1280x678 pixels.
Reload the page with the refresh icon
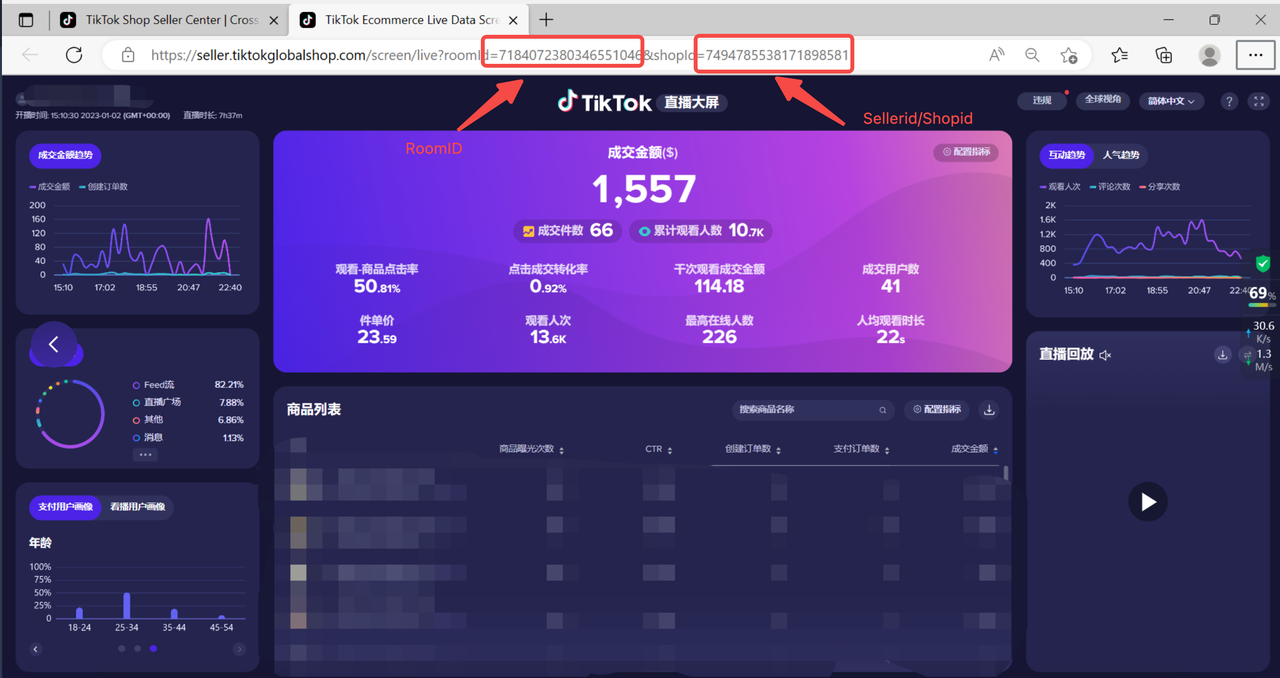tap(73, 55)
